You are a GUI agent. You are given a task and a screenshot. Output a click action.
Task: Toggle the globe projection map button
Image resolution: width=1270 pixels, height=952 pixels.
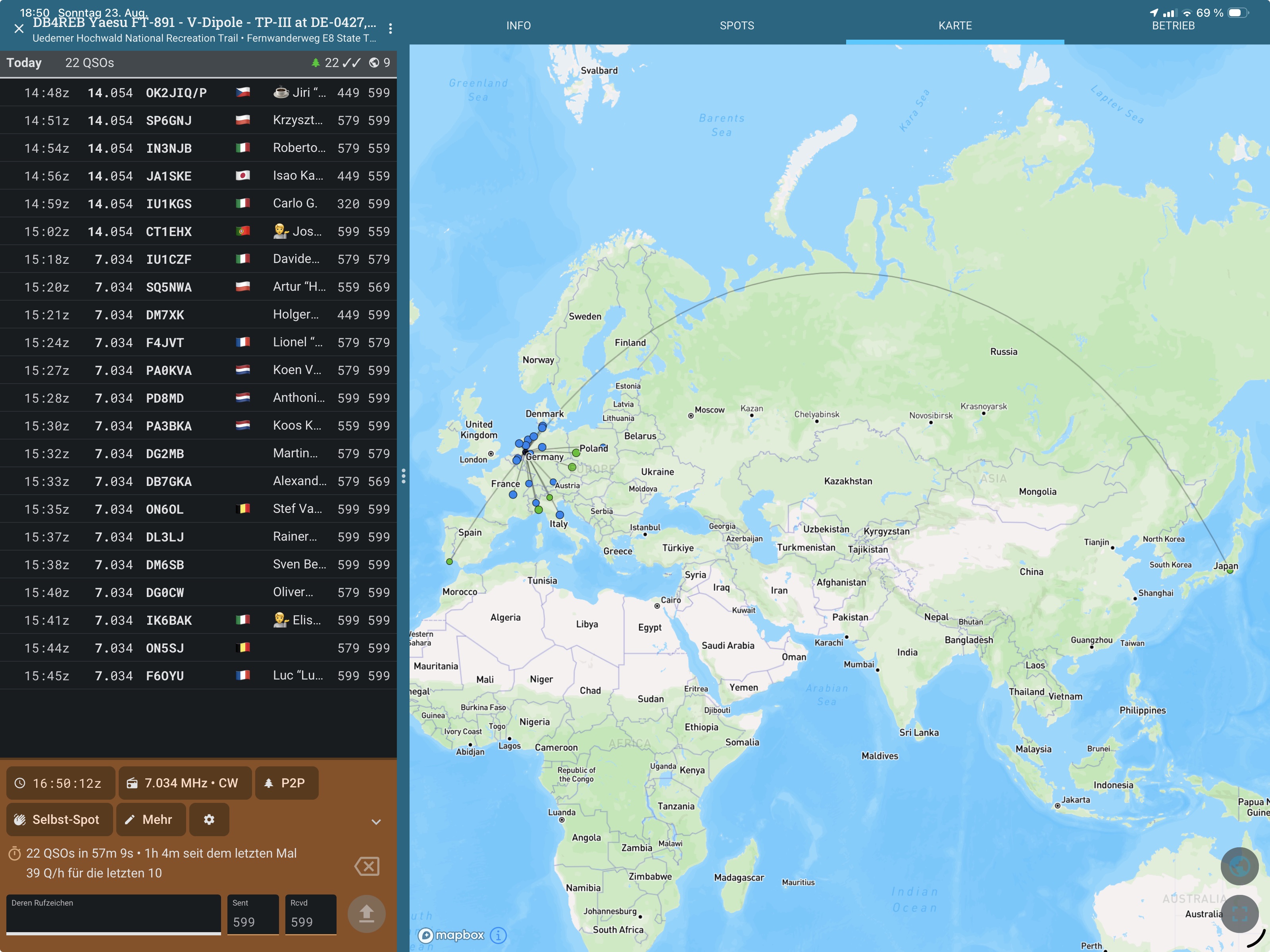coord(1239,866)
